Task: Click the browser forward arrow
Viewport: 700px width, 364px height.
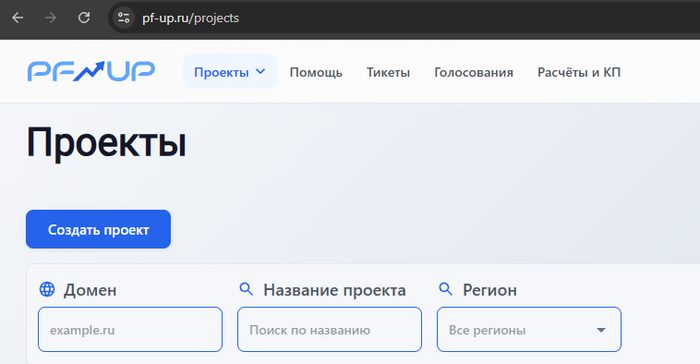Action: [x=51, y=18]
